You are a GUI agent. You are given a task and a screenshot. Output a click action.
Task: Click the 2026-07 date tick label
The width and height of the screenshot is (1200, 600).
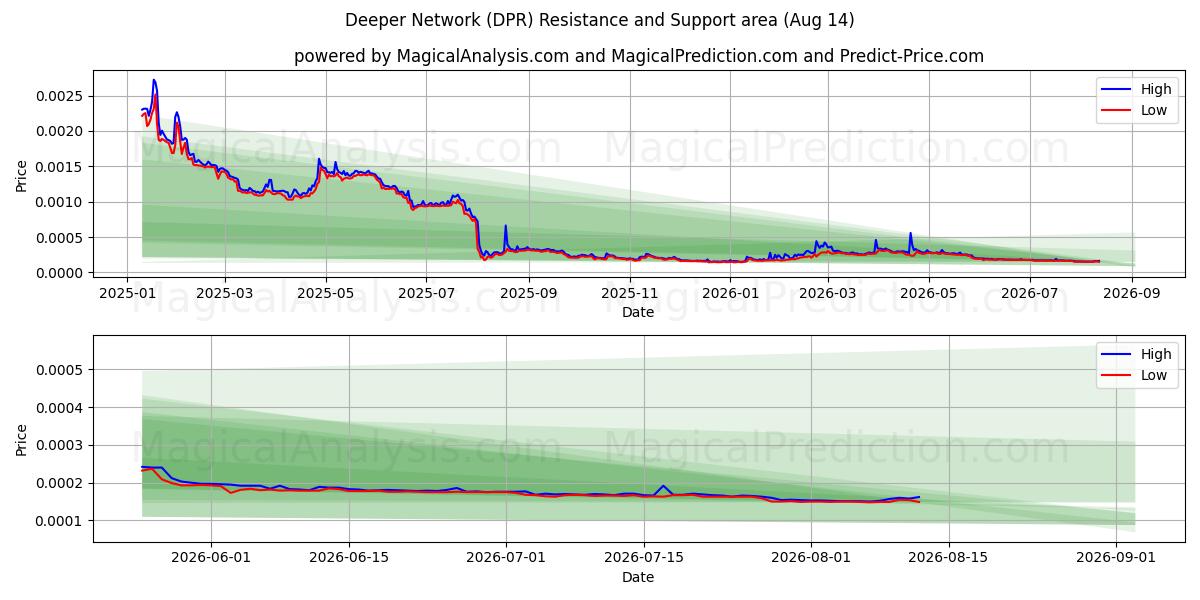point(1030,292)
